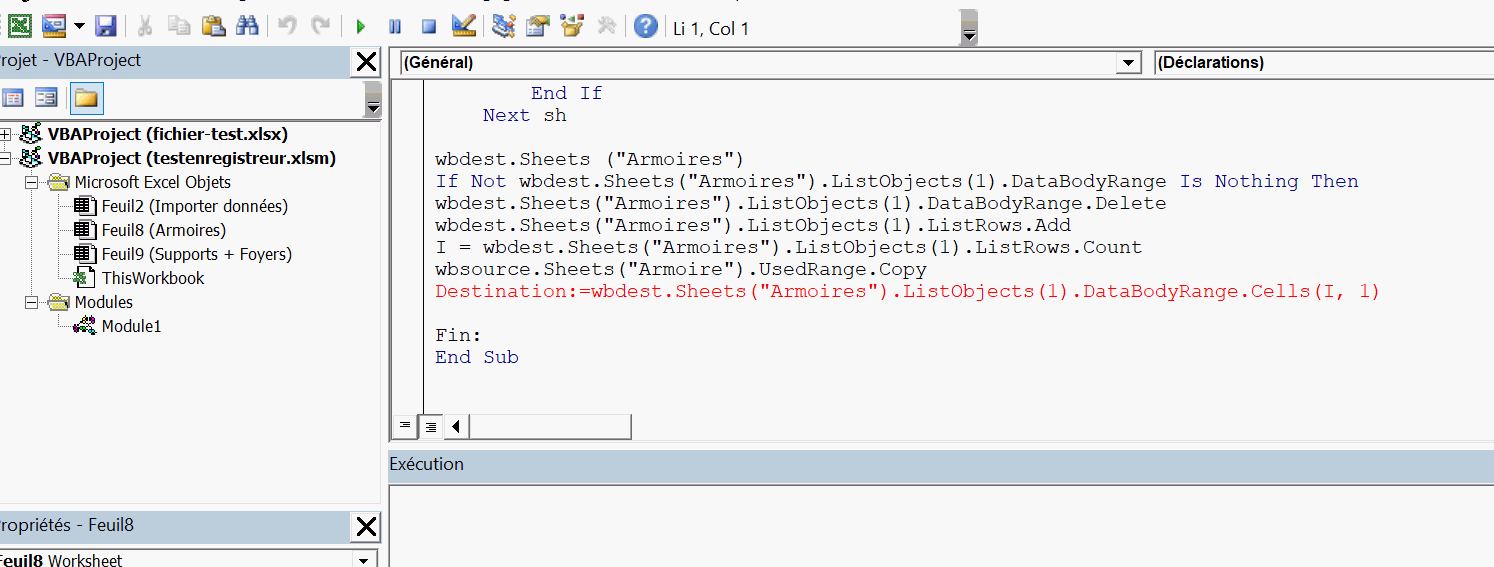
Task: Click the Undo arrow icon
Action: [x=287, y=26]
